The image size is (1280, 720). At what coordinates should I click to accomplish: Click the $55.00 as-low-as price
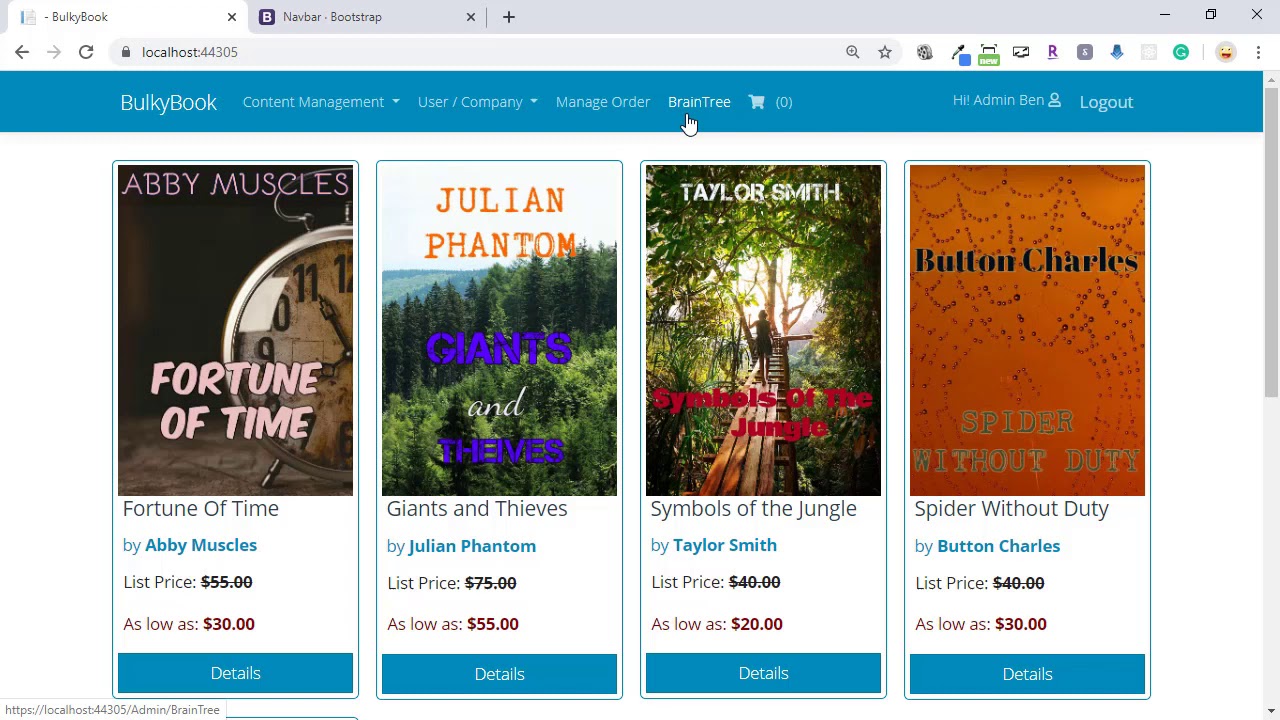click(493, 624)
